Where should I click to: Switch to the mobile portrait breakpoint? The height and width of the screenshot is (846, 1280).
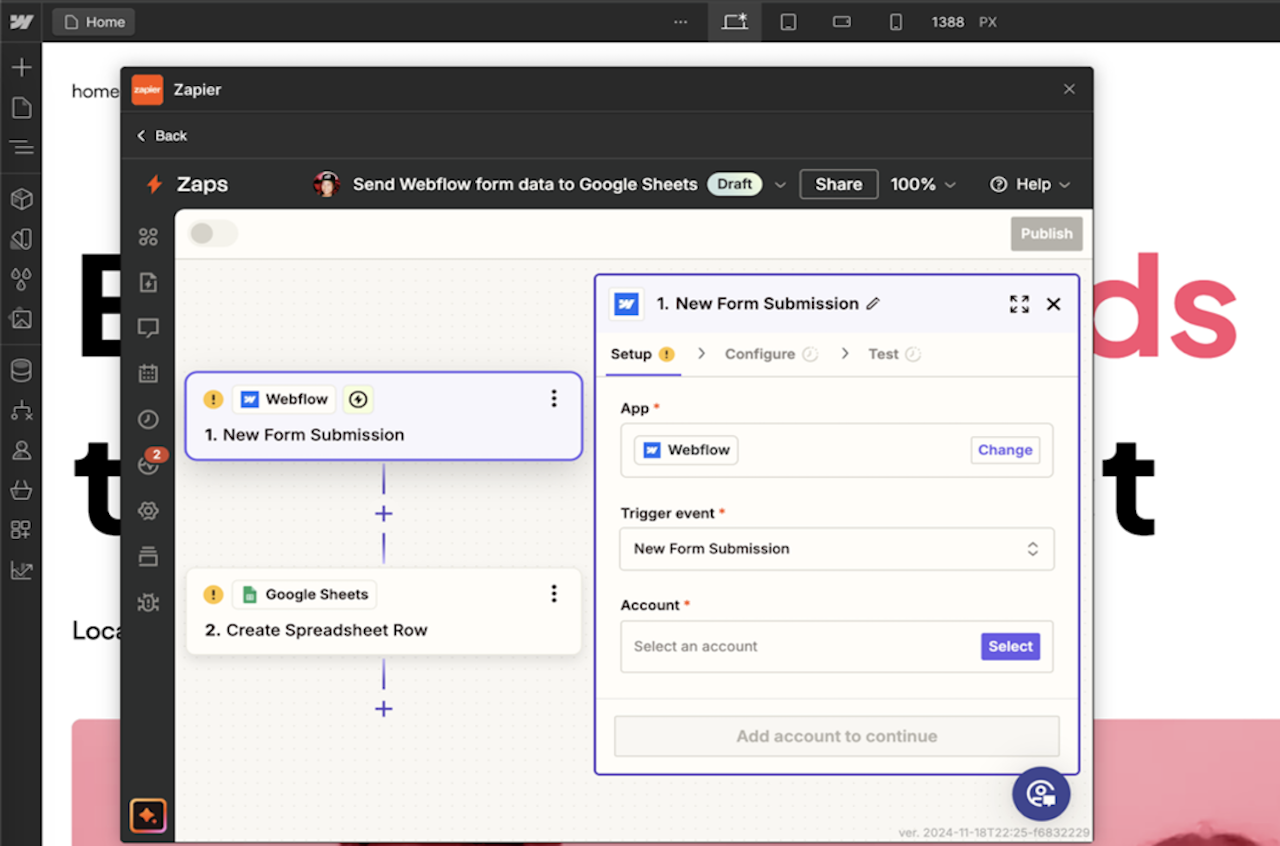(x=895, y=21)
